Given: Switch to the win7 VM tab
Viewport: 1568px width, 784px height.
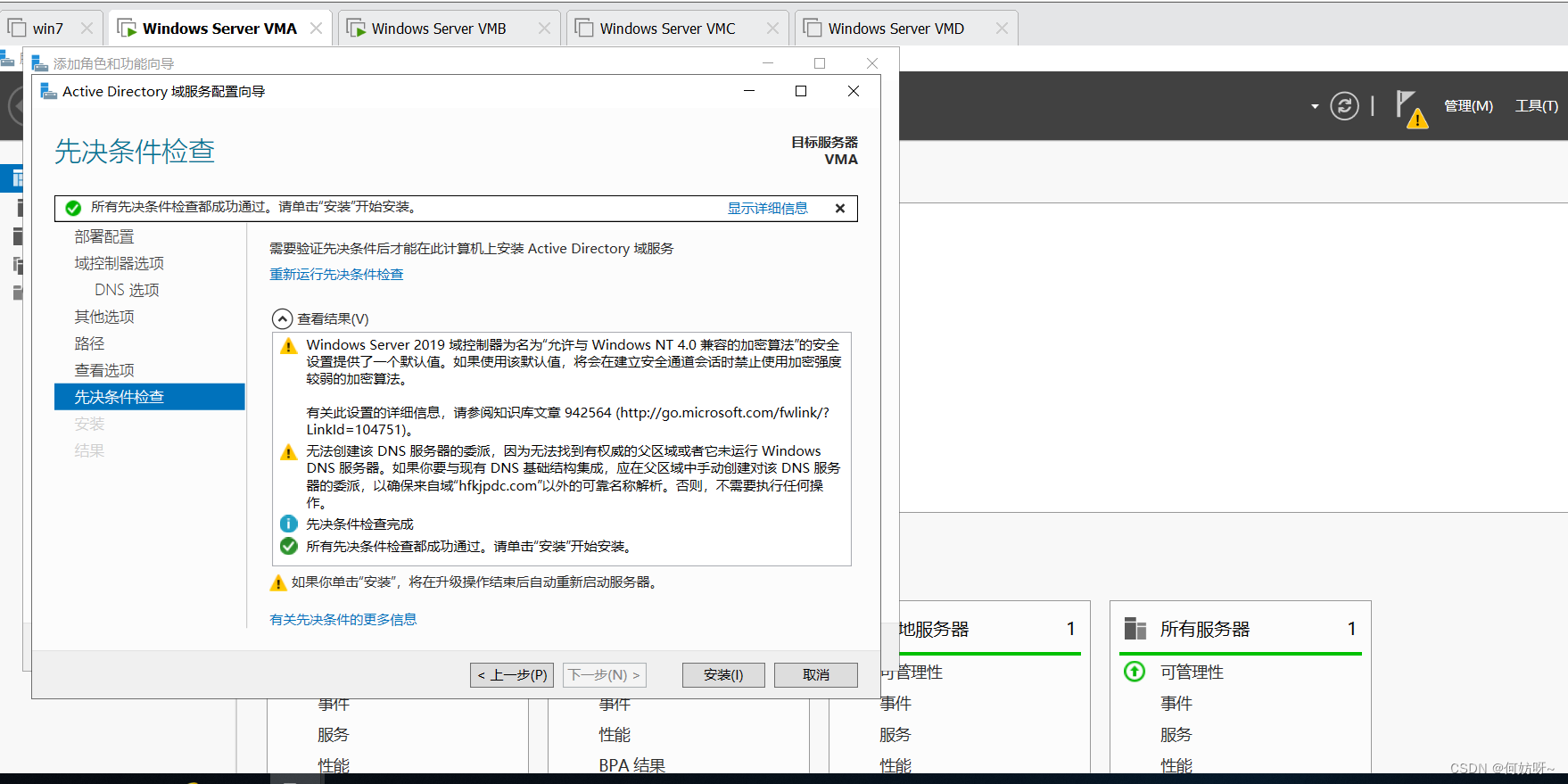Looking at the screenshot, I should pyautogui.click(x=47, y=29).
